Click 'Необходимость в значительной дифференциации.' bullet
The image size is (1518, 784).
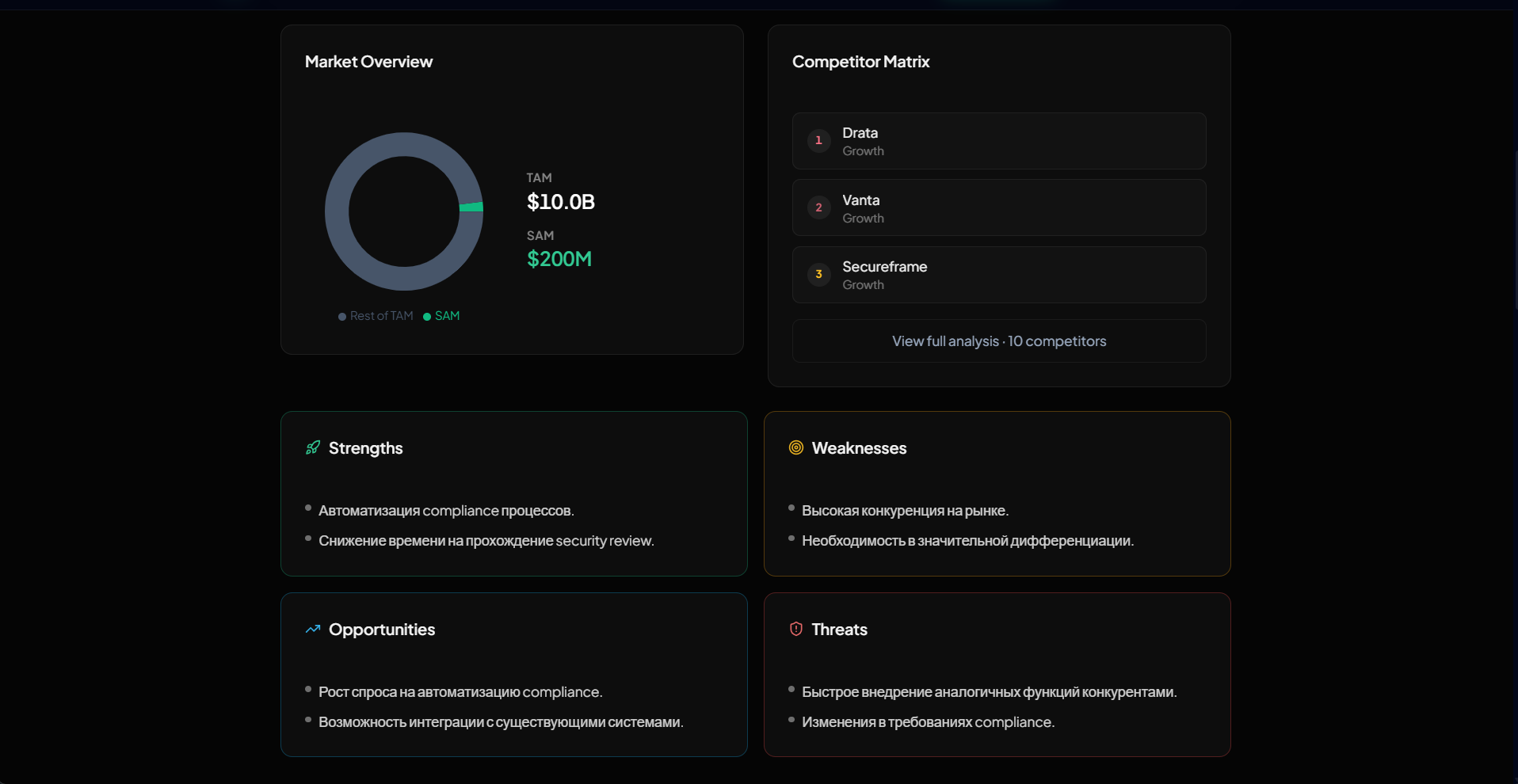[x=967, y=541]
